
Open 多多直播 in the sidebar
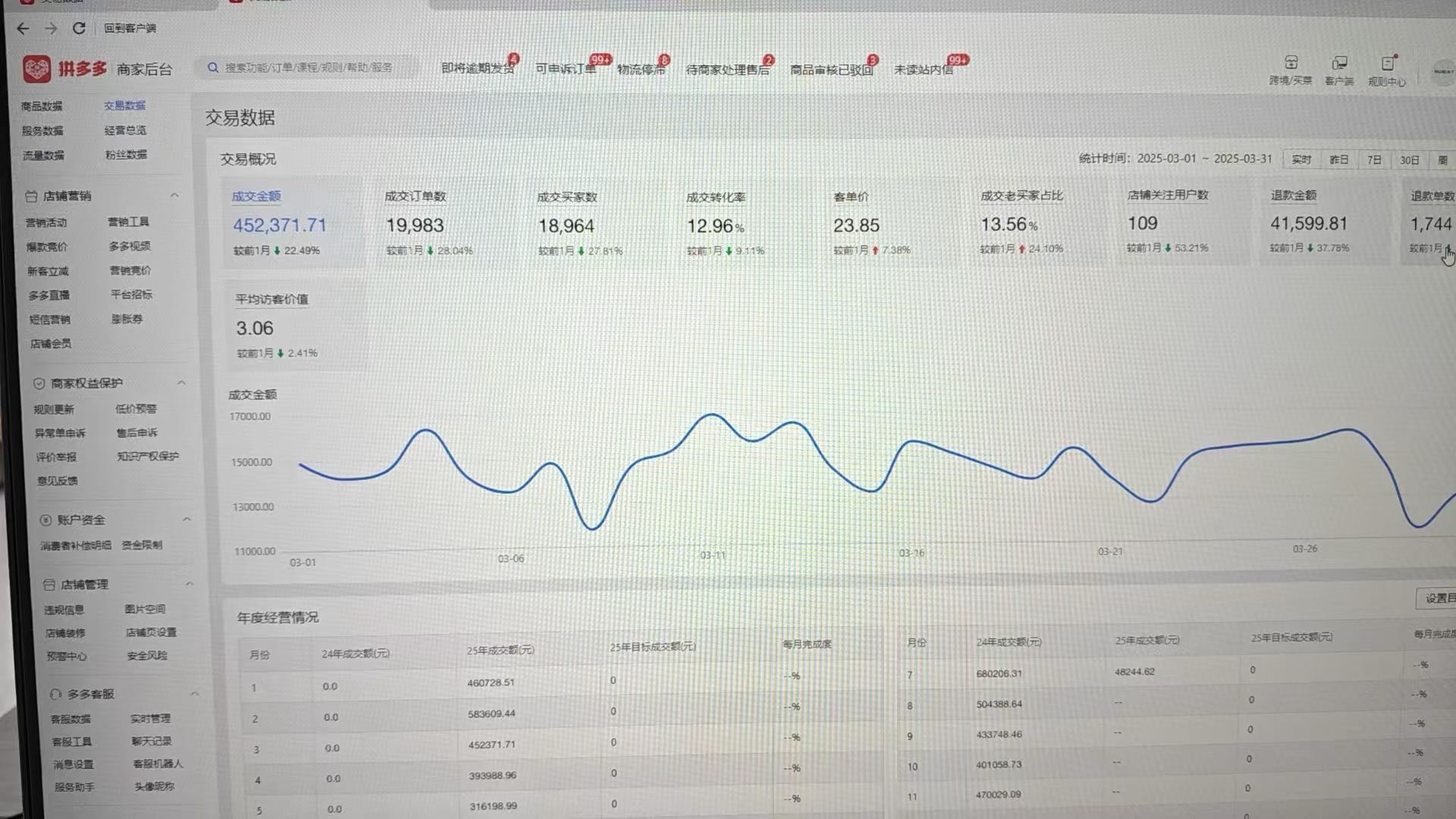point(49,296)
